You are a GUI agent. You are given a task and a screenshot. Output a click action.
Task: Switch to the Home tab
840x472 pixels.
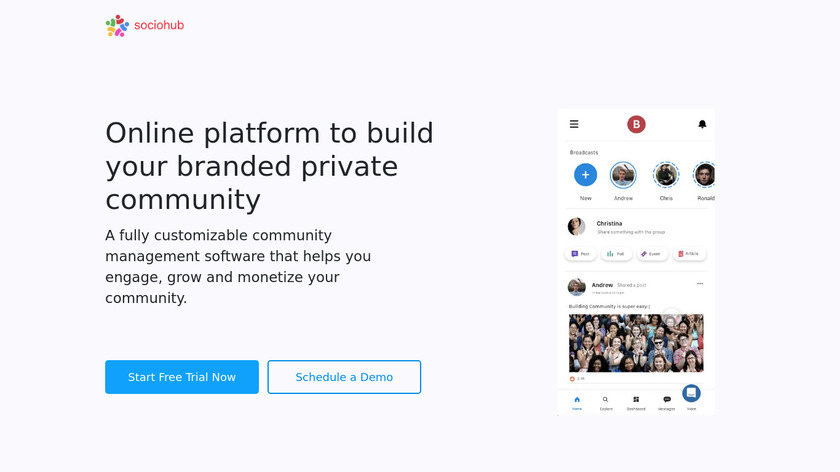577,402
